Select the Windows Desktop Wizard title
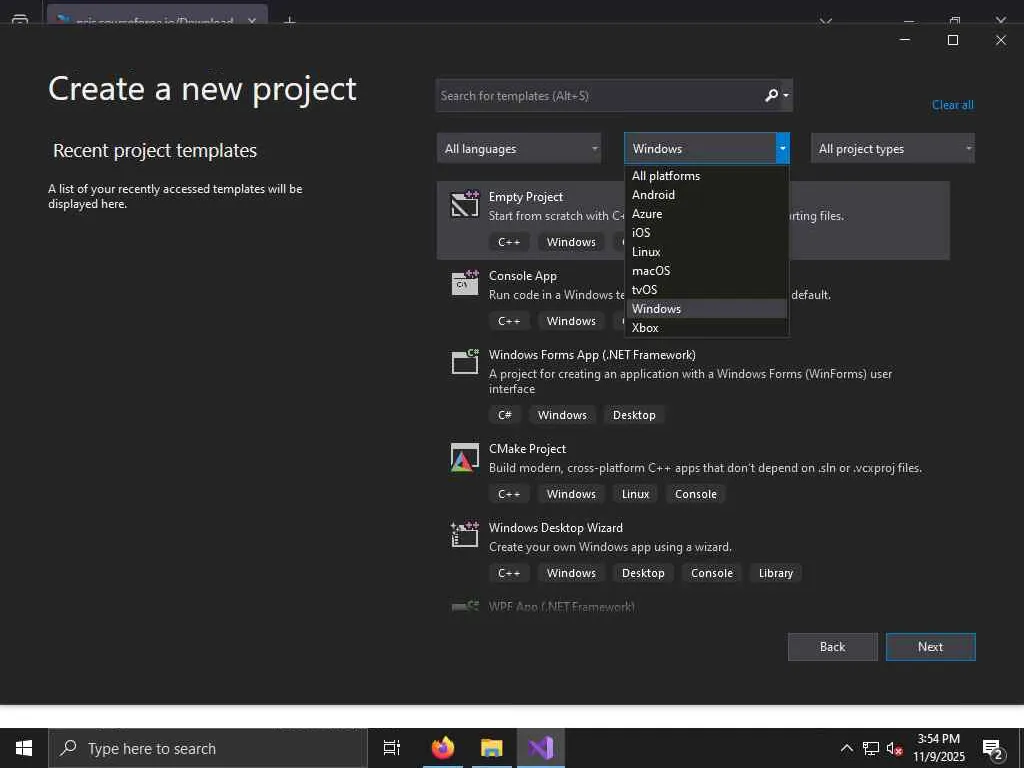The width and height of the screenshot is (1024, 768). coord(556,528)
